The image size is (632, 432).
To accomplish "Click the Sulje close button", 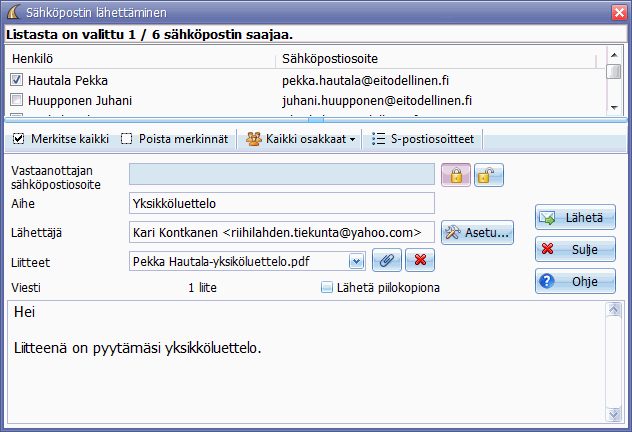I will coord(575,249).
